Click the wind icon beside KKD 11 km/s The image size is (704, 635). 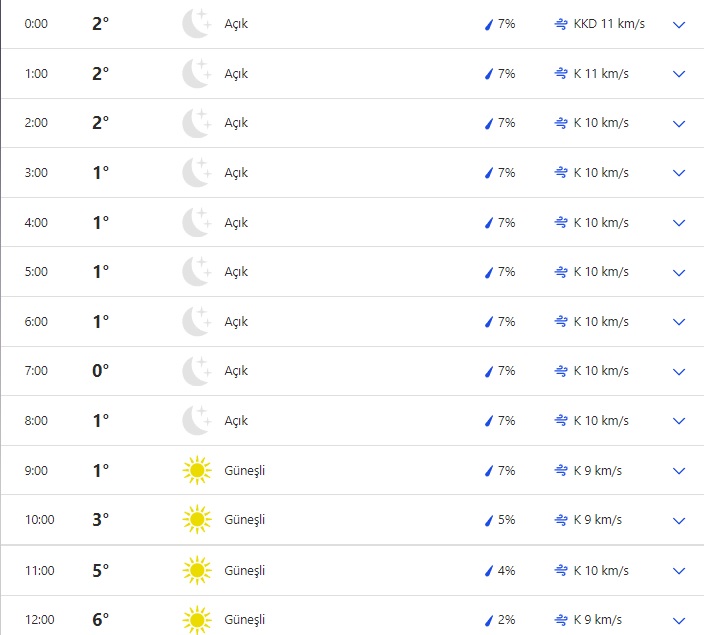561,24
